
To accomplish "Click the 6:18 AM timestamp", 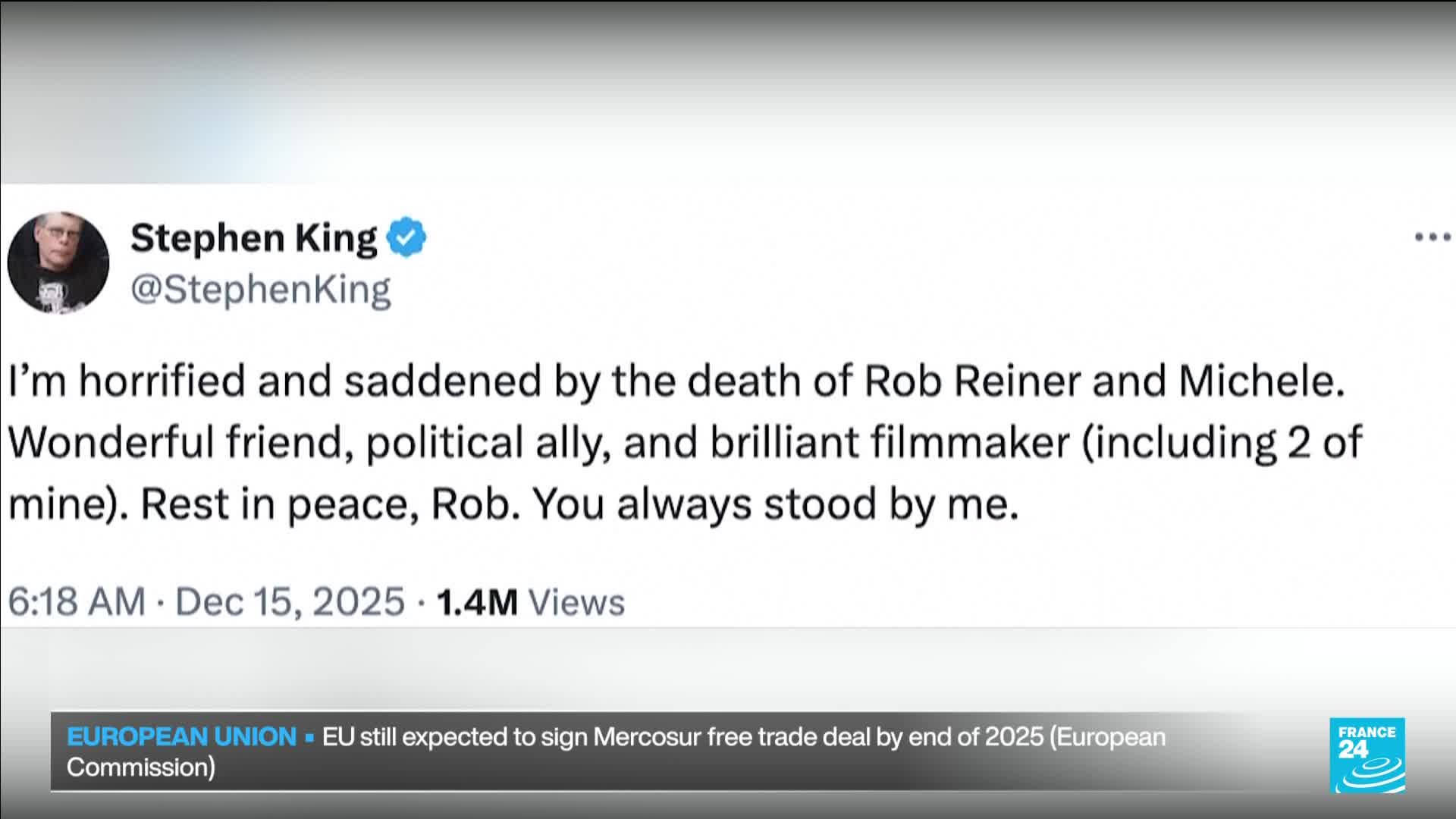I will pyautogui.click(x=77, y=602).
